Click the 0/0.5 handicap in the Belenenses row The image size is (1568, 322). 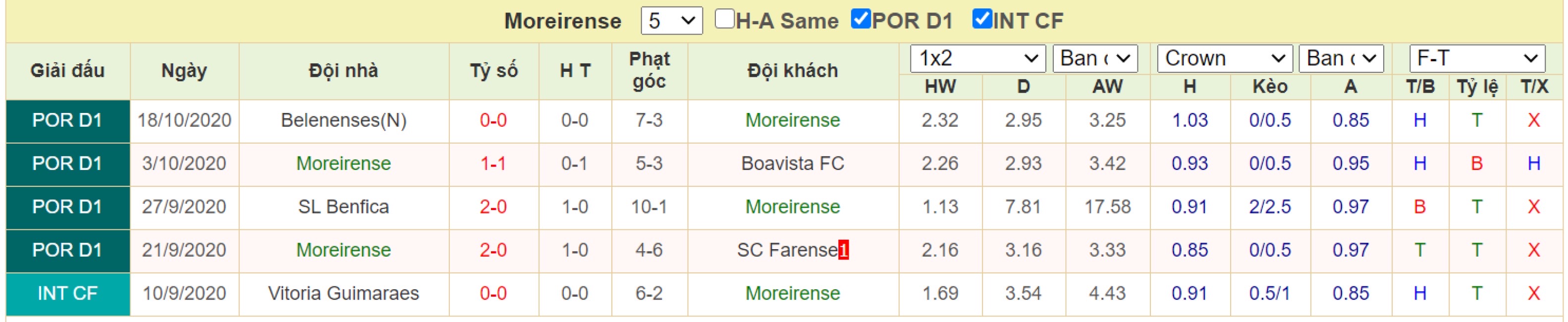(1270, 120)
